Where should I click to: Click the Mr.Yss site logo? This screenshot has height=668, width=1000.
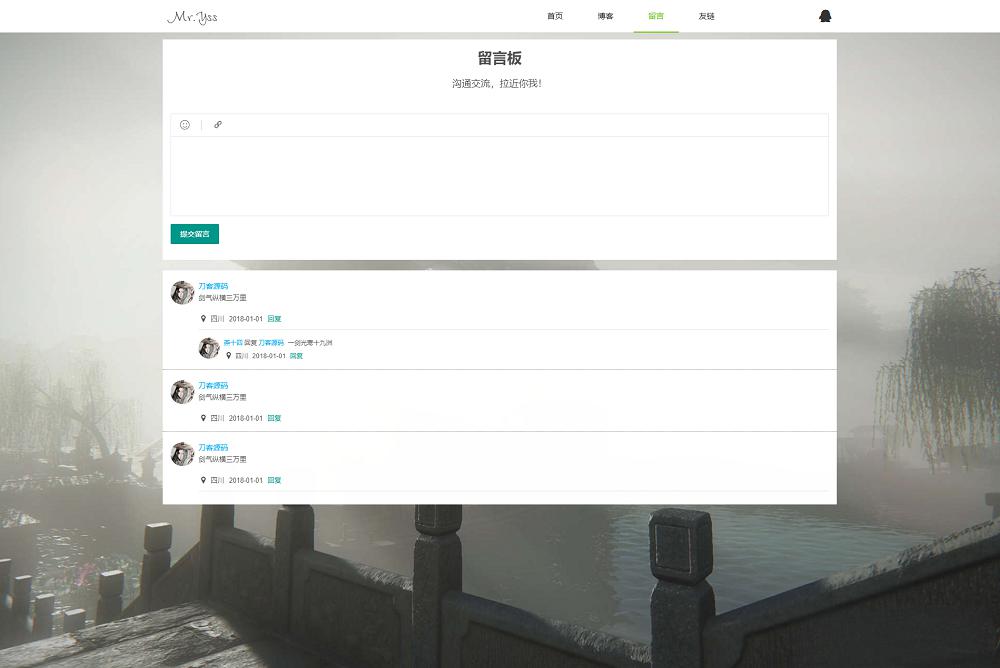[x=192, y=17]
